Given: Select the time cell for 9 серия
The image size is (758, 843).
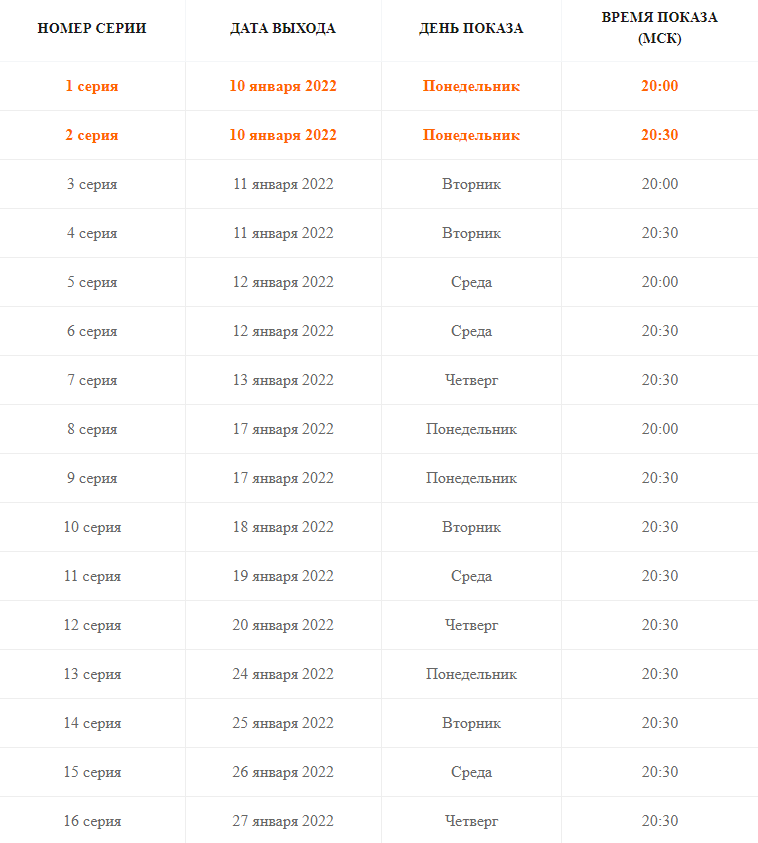Looking at the screenshot, I should point(659,478).
